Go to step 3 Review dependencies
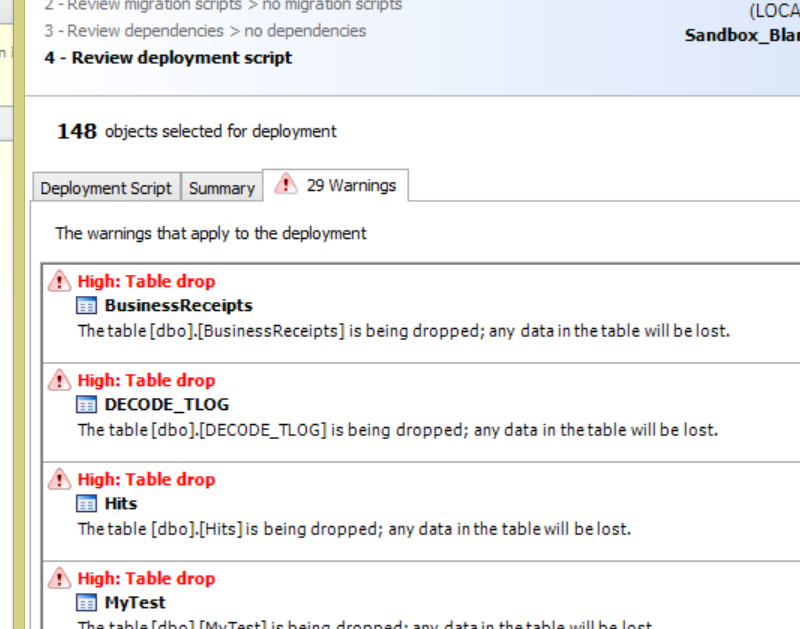Screen dimensions: 800x629 [x=204, y=31]
